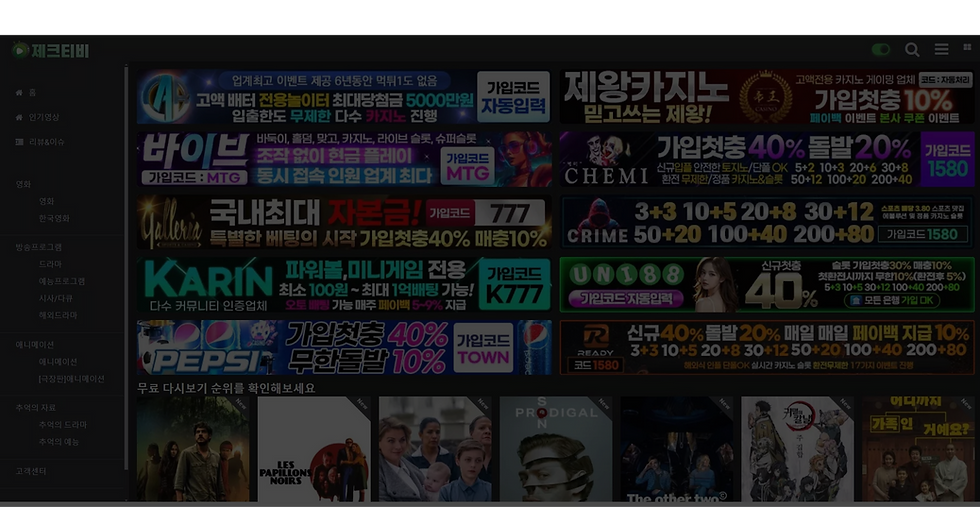Open the anime group illustration poster
This screenshot has width=980, height=507.
click(798, 449)
